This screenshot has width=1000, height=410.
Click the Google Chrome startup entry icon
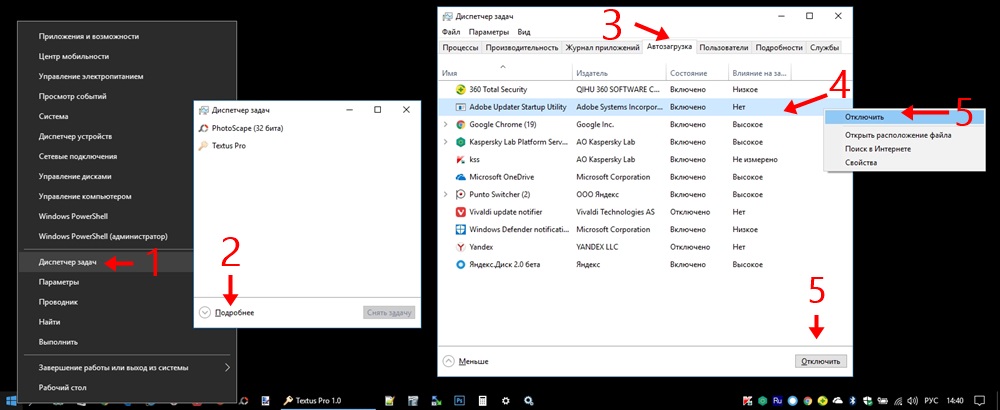pos(460,124)
